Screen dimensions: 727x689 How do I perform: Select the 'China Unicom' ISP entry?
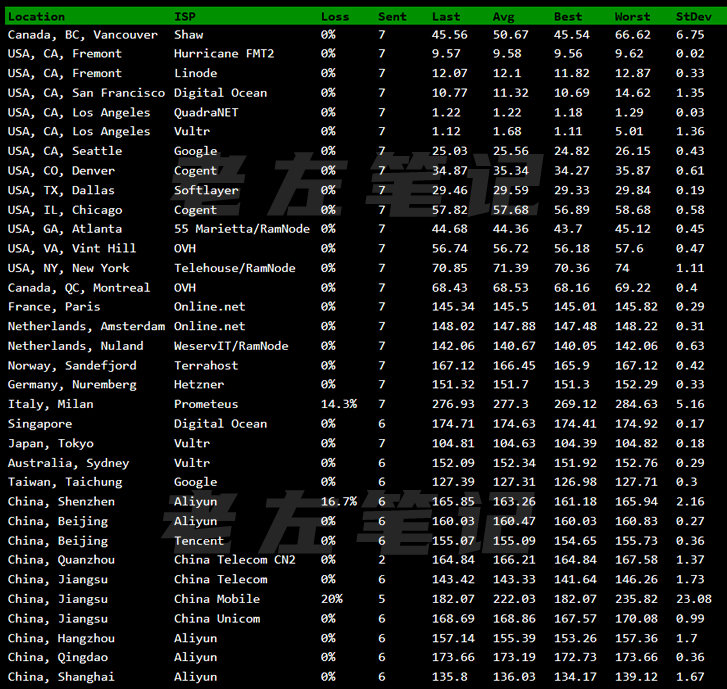click(217, 619)
